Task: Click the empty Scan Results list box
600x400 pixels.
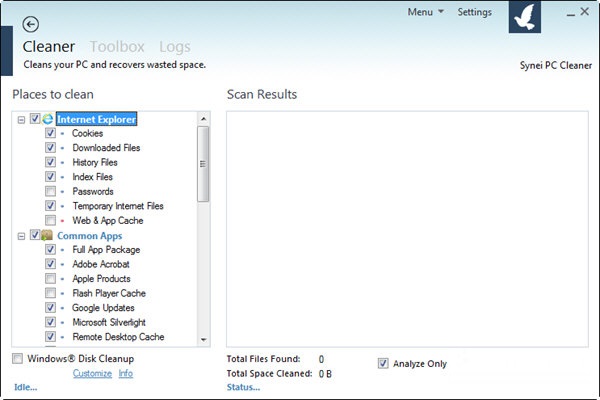Action: 407,229
